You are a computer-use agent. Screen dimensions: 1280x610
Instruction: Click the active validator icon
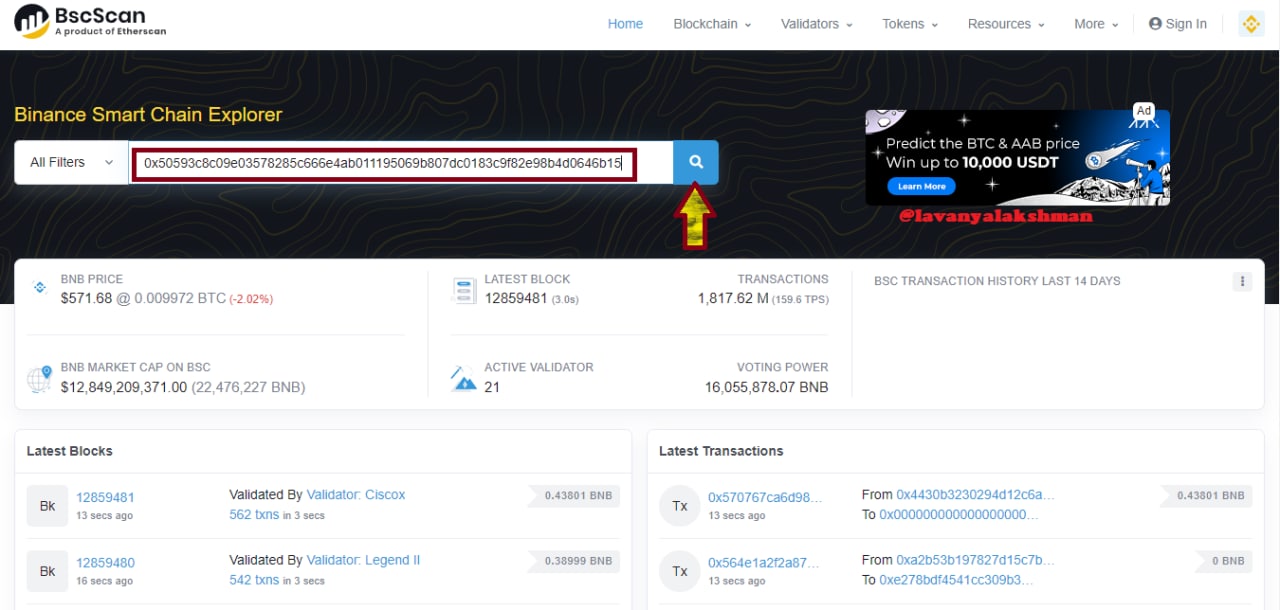coord(464,378)
